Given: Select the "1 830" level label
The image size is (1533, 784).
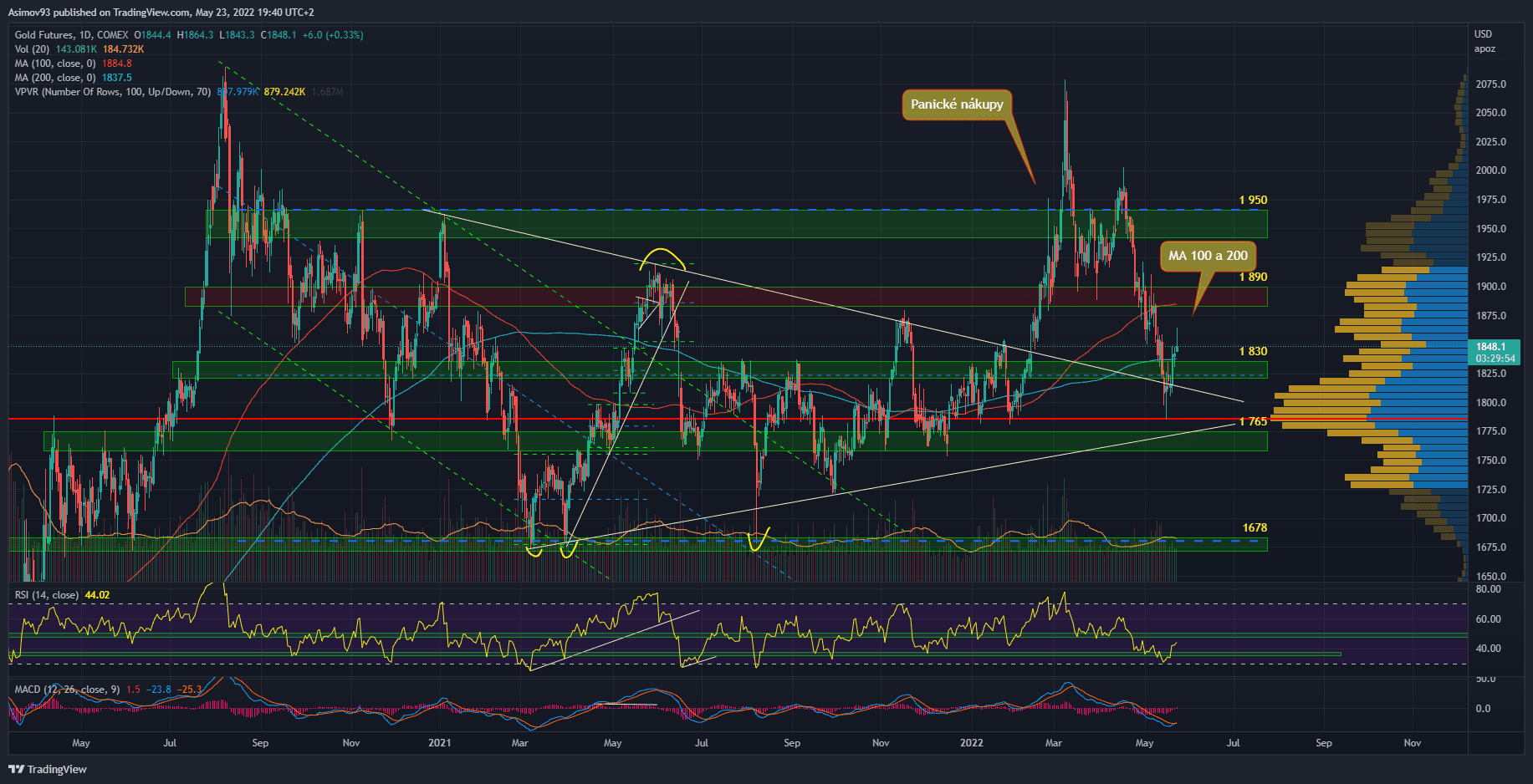Looking at the screenshot, I should [1253, 352].
